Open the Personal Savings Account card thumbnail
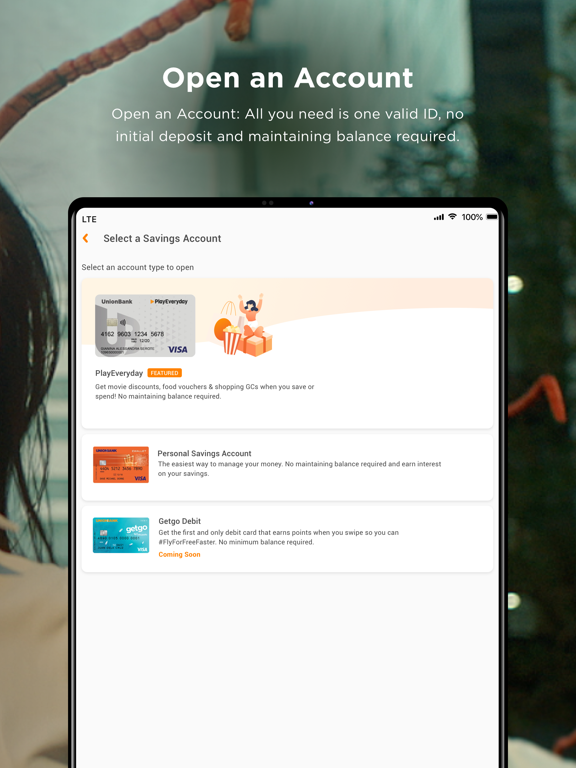The width and height of the screenshot is (576, 768). pyautogui.click(x=121, y=465)
